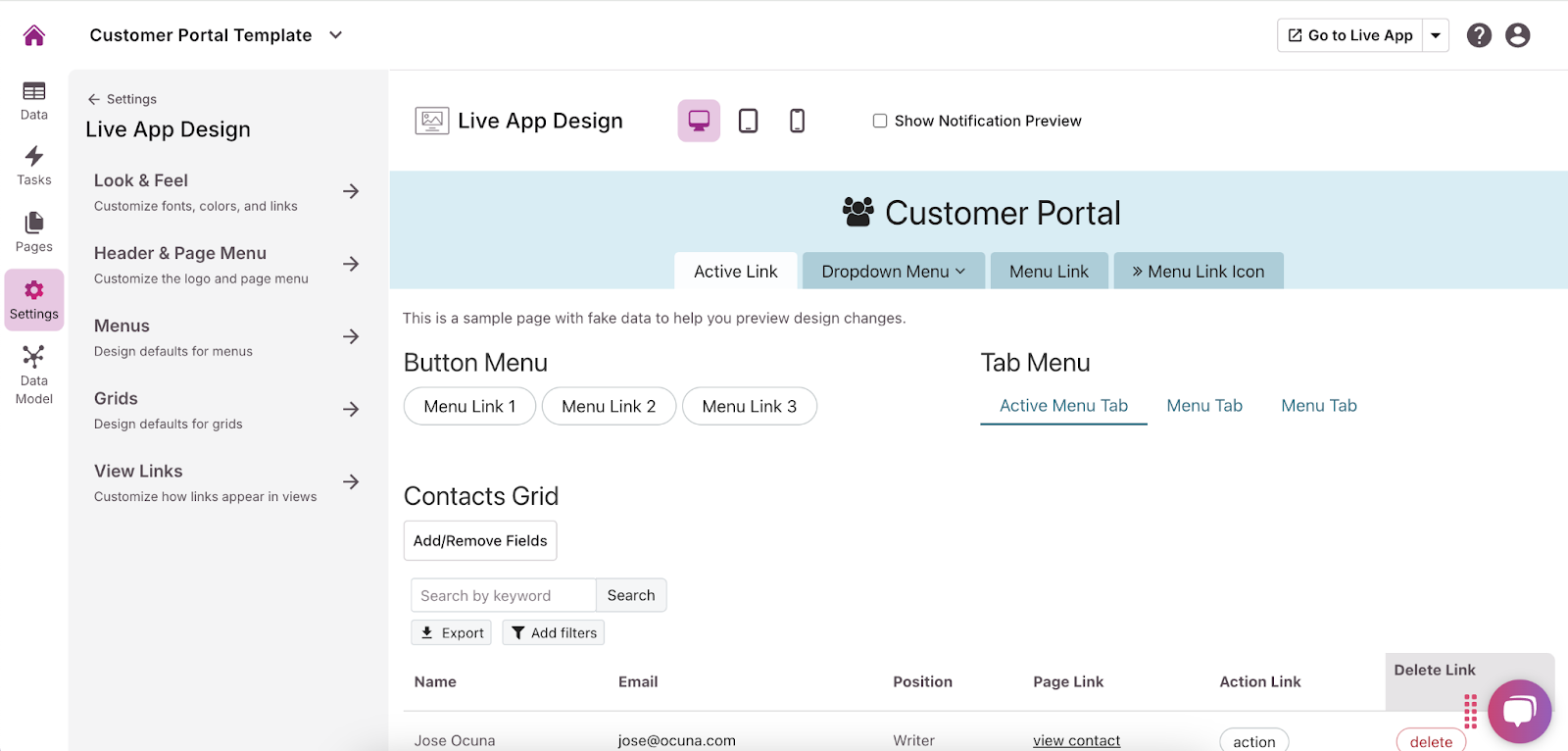Click the Add/Remove Fields button

pyautogui.click(x=480, y=540)
